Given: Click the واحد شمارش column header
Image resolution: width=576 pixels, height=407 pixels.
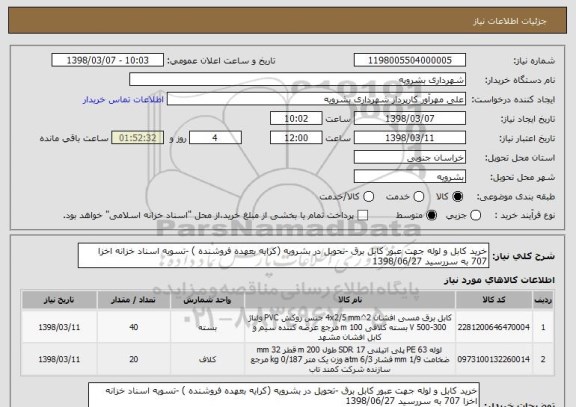Looking at the screenshot, I should pos(207,300).
